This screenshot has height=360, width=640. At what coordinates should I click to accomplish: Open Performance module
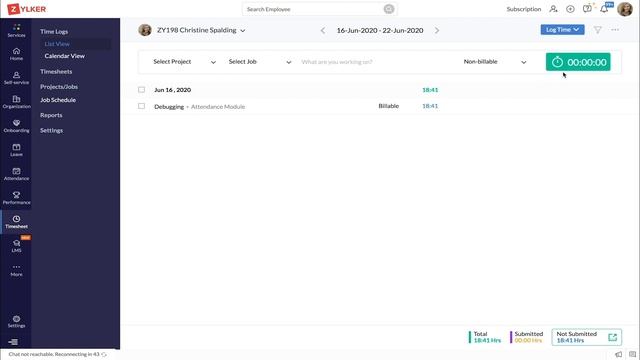16,198
